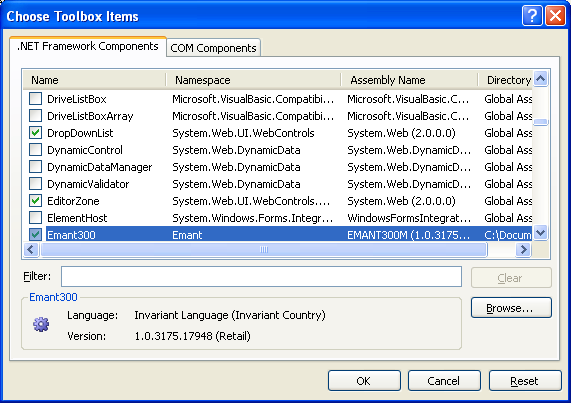Select the EditorZone row name
This screenshot has width=571, height=403.
pyautogui.click(x=73, y=201)
